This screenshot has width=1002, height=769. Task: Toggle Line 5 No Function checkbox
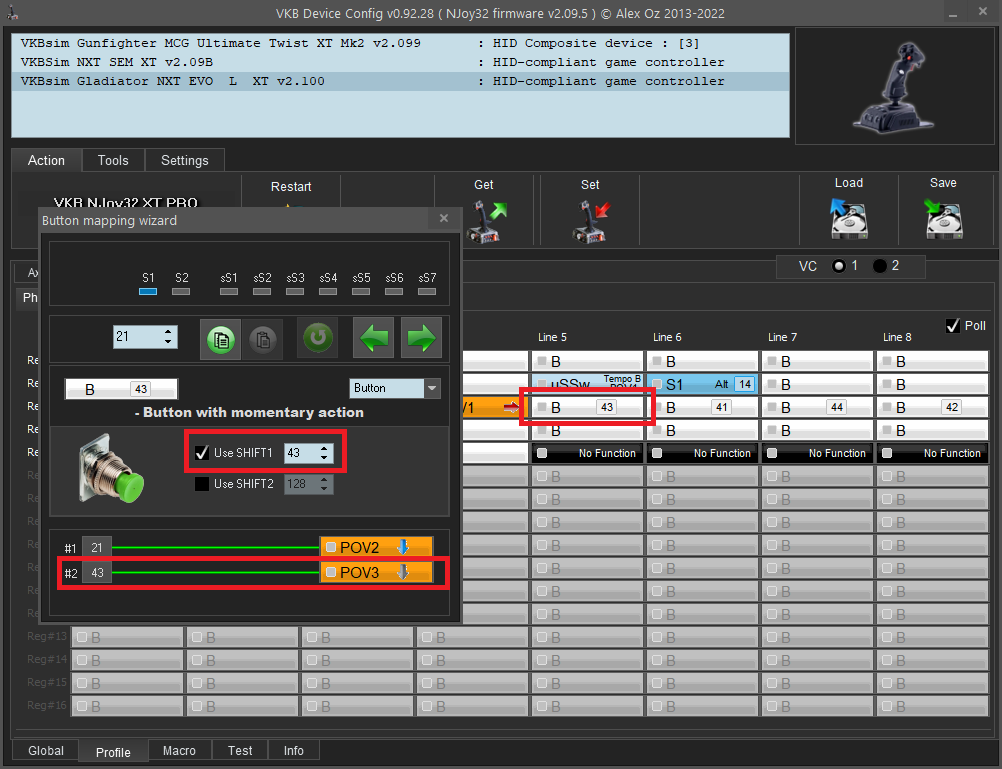click(542, 453)
